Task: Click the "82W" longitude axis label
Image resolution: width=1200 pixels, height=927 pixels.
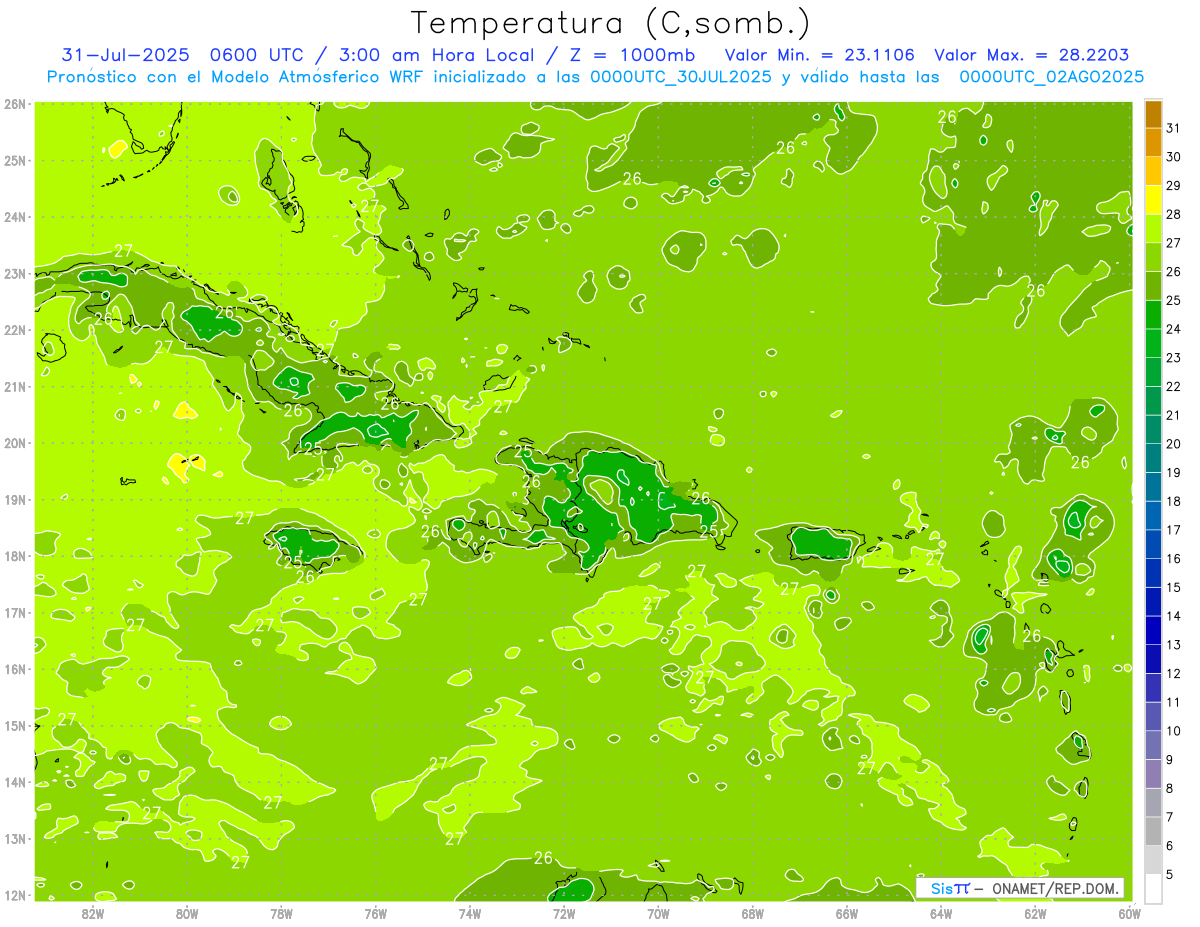Action: click(x=93, y=913)
